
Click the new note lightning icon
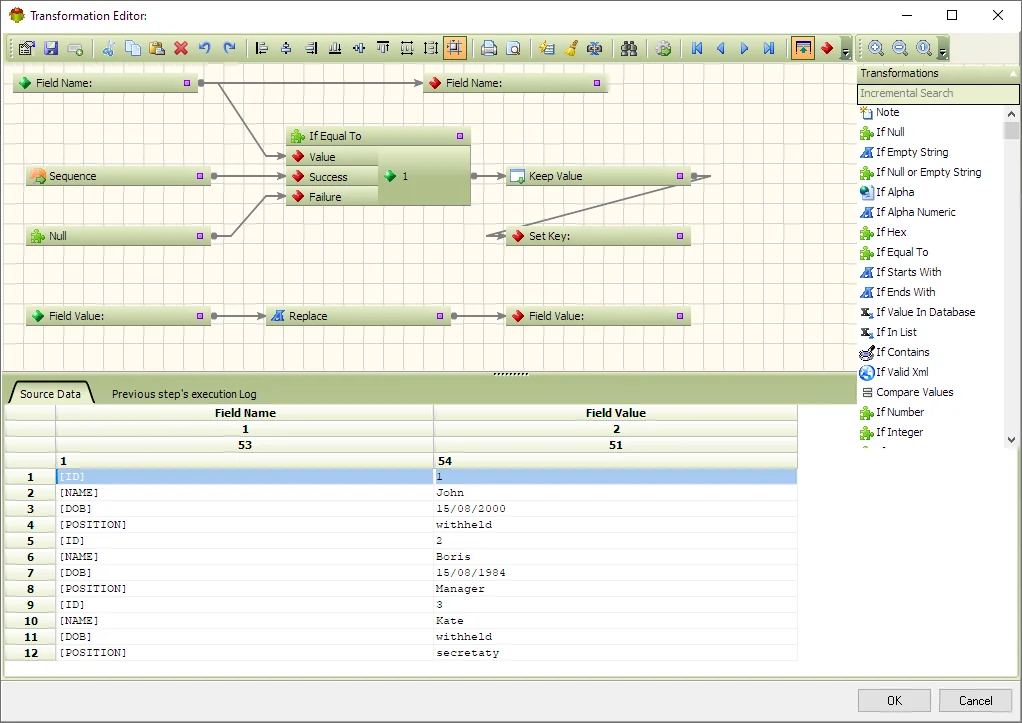[546, 48]
